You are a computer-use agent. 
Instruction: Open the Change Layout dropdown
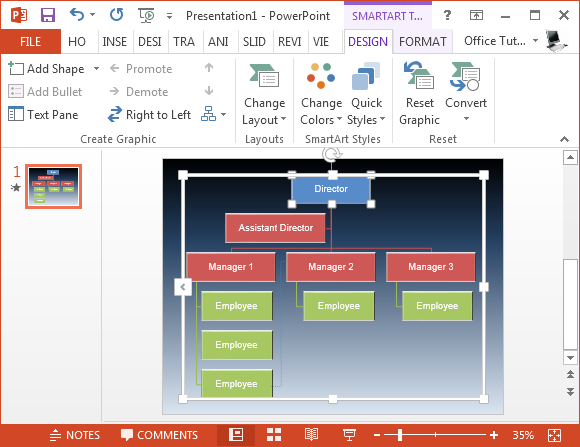point(264,94)
